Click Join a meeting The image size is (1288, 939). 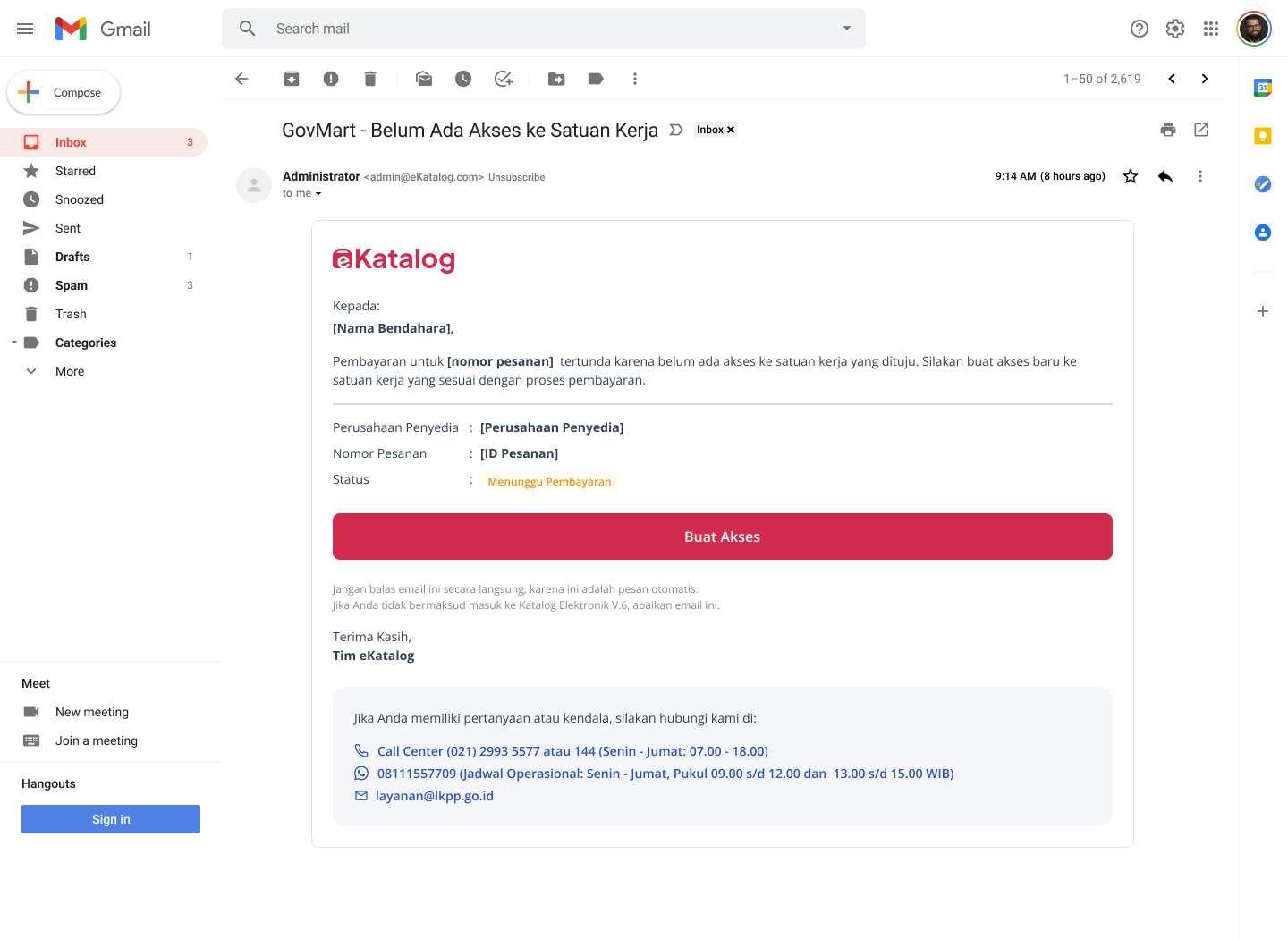pos(97,740)
